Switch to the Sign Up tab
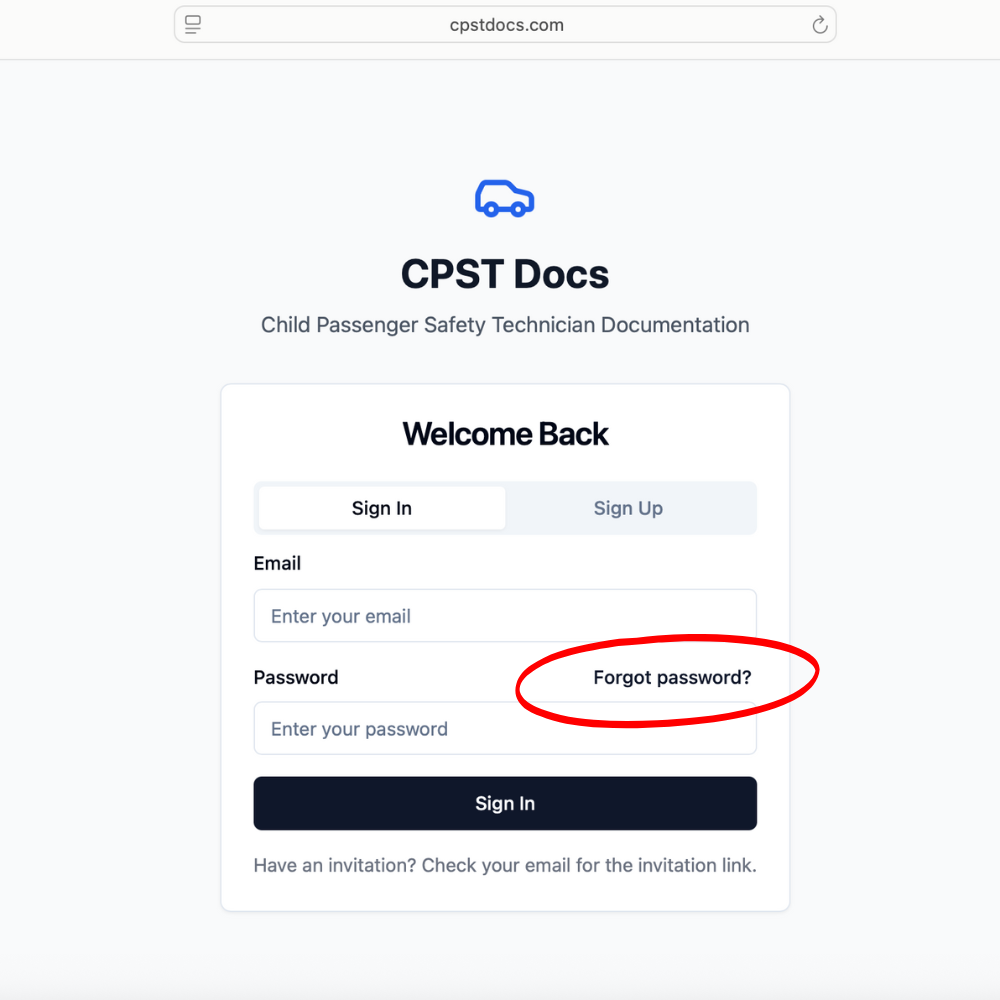Viewport: 1000px width, 1000px height. 628,508
